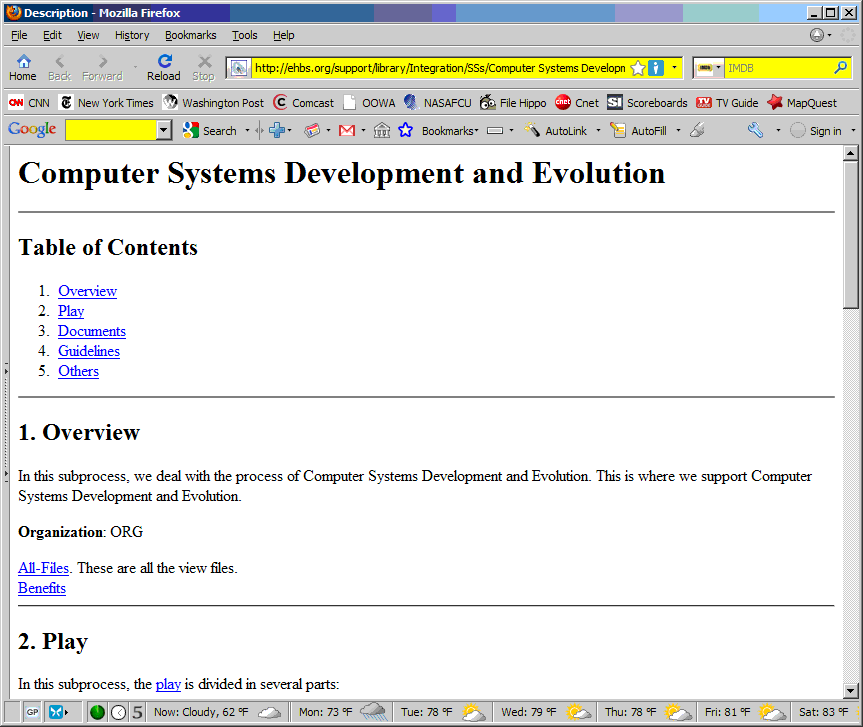Click the IMDB search field
Image resolution: width=863 pixels, height=727 pixels.
[x=778, y=68]
